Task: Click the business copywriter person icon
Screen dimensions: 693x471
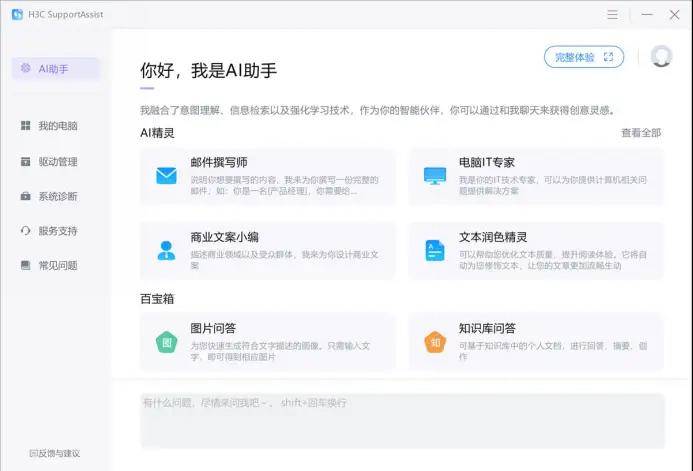Action: pyautogui.click(x=166, y=250)
